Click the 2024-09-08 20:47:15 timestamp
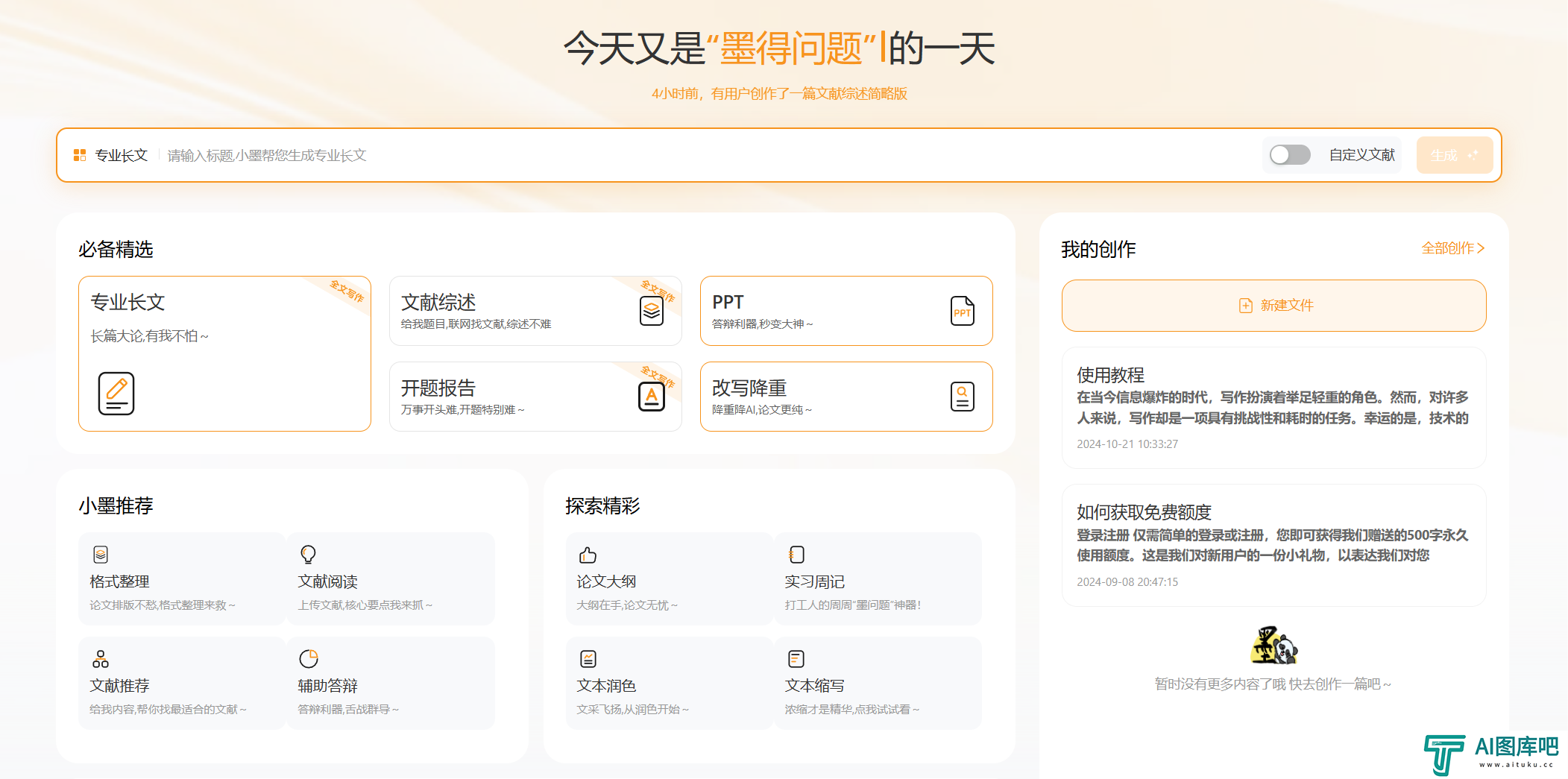 (x=1127, y=582)
